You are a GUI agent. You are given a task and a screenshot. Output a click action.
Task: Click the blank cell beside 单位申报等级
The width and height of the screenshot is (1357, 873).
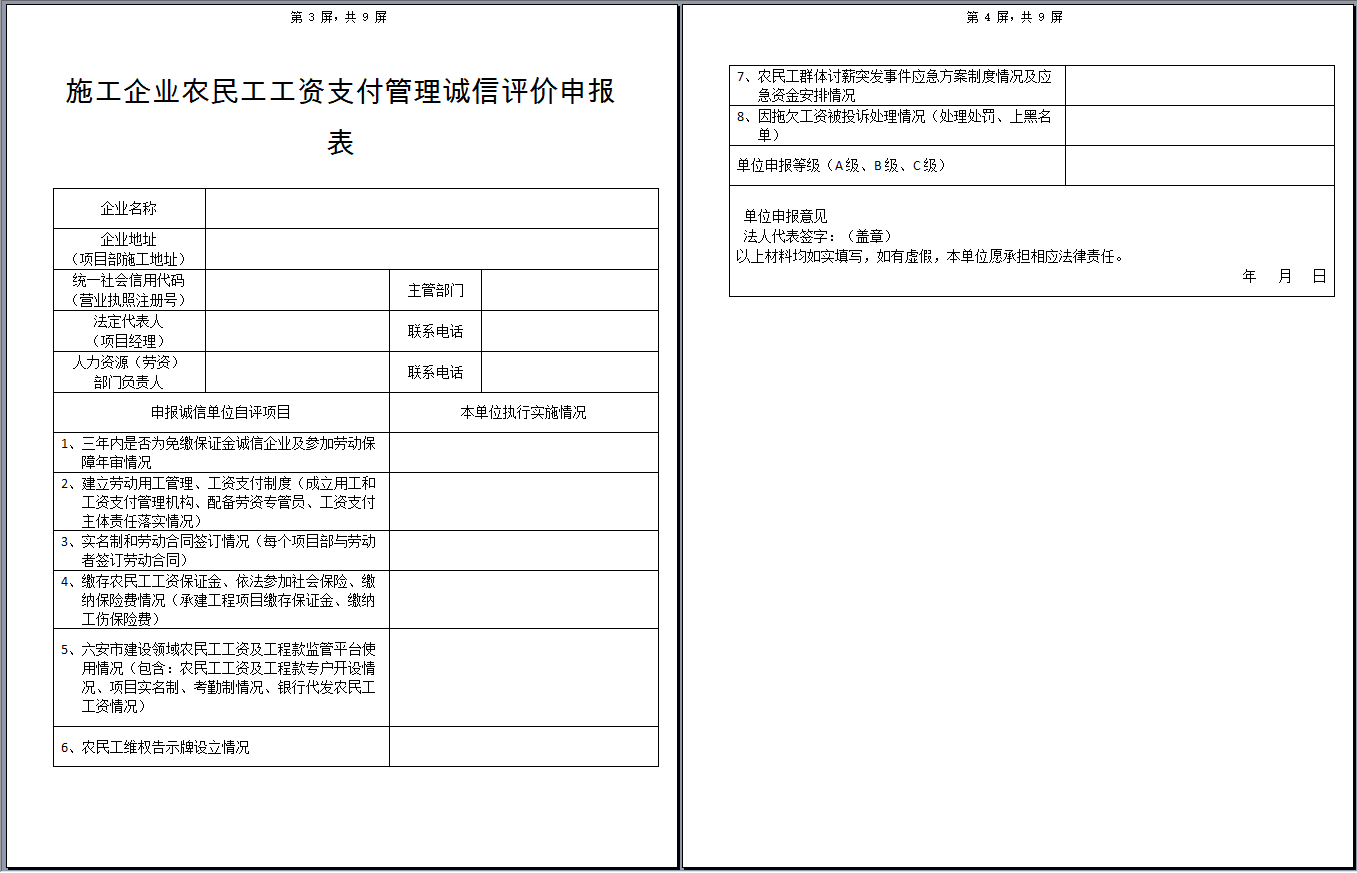coord(1200,166)
